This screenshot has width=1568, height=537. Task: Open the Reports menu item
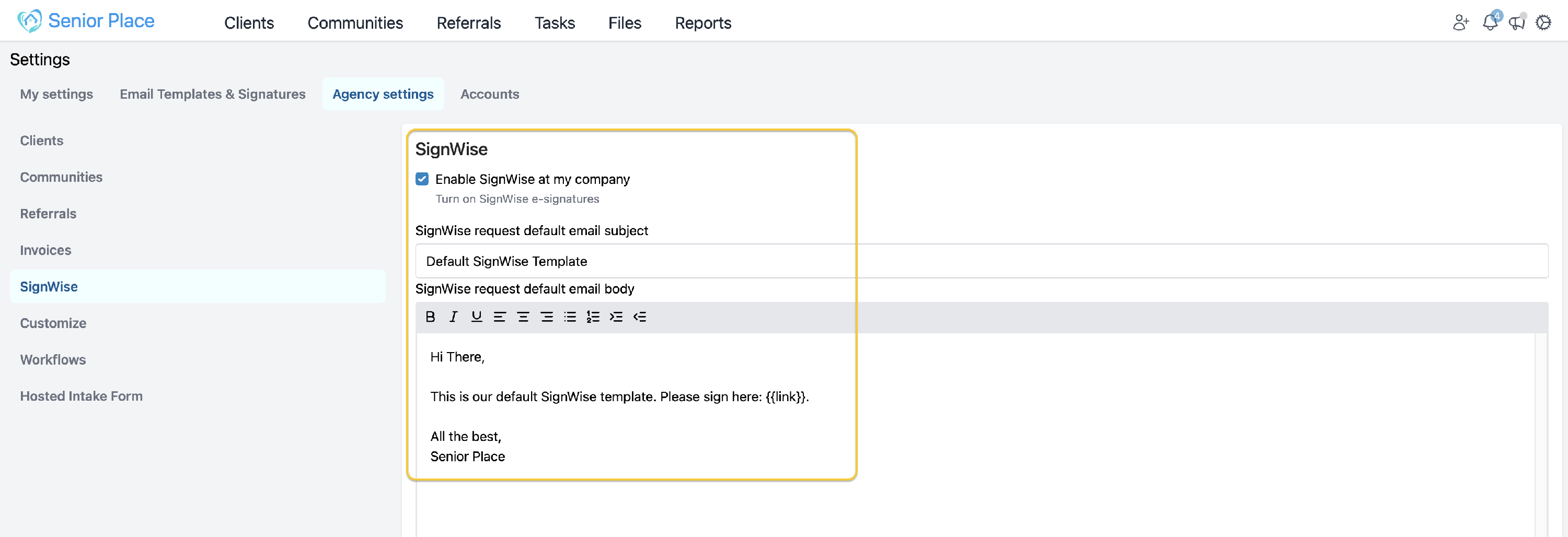pyautogui.click(x=702, y=22)
